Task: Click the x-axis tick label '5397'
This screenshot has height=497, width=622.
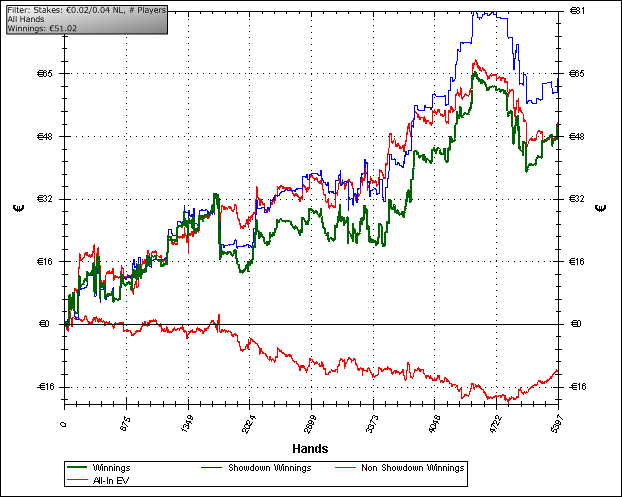Action: click(557, 424)
